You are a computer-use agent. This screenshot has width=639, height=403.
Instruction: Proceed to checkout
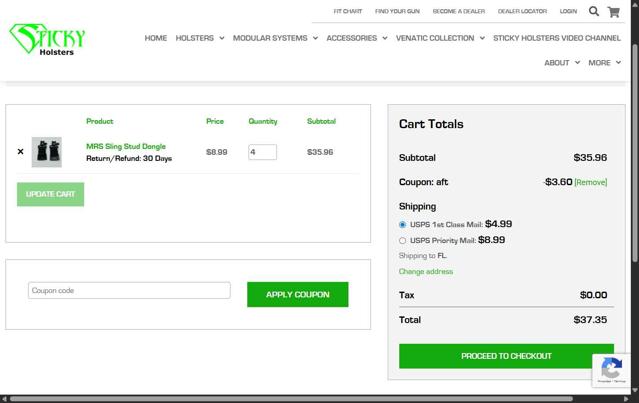(x=506, y=356)
